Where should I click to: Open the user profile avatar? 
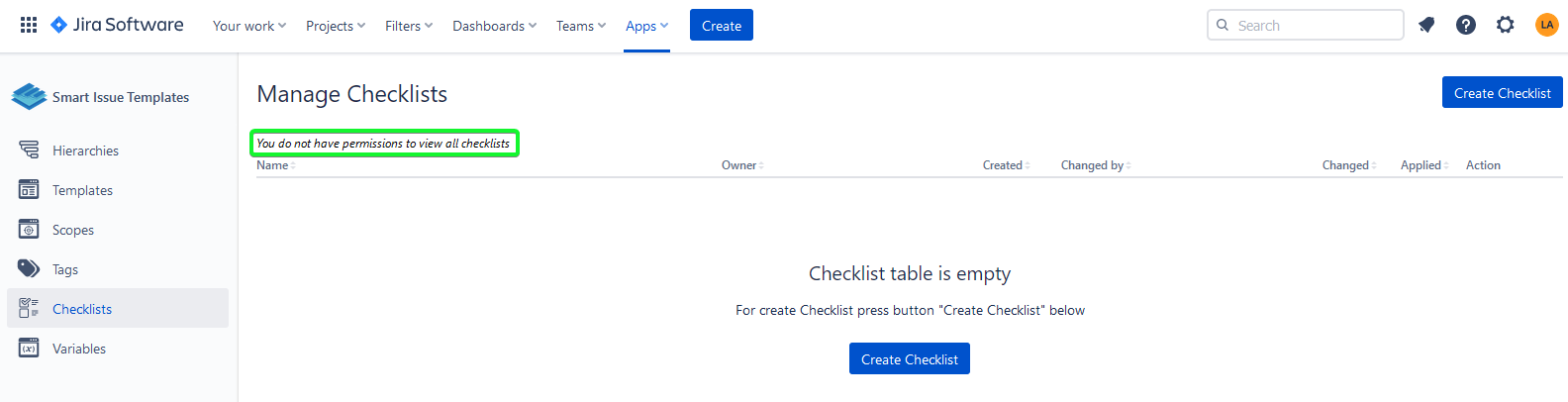tap(1546, 25)
